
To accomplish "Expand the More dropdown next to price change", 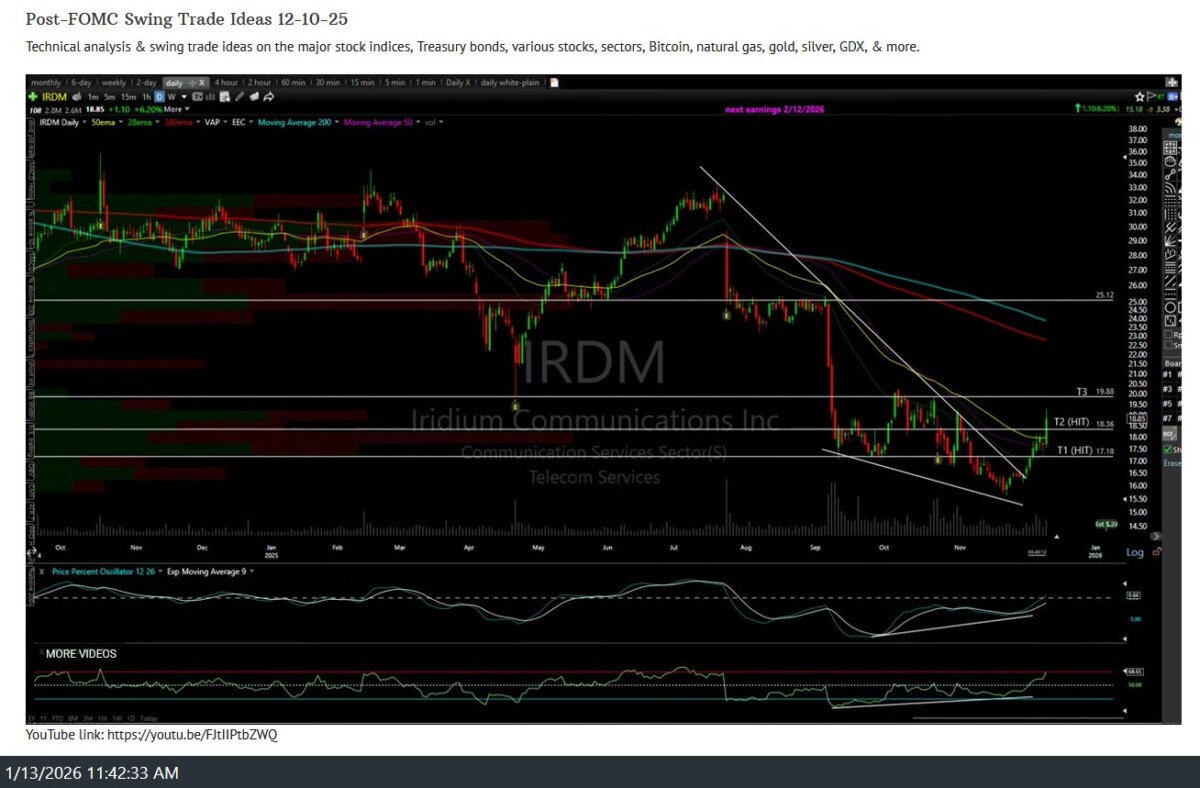I will click(x=176, y=109).
